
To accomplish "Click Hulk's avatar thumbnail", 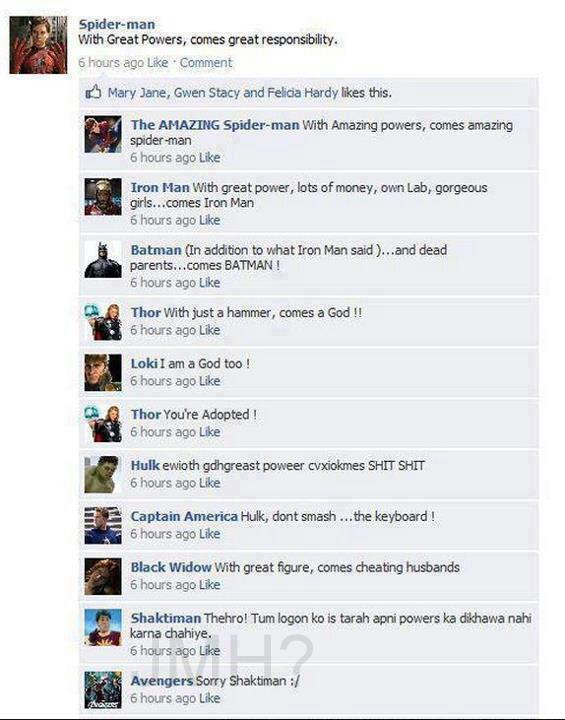I will pos(103,475).
